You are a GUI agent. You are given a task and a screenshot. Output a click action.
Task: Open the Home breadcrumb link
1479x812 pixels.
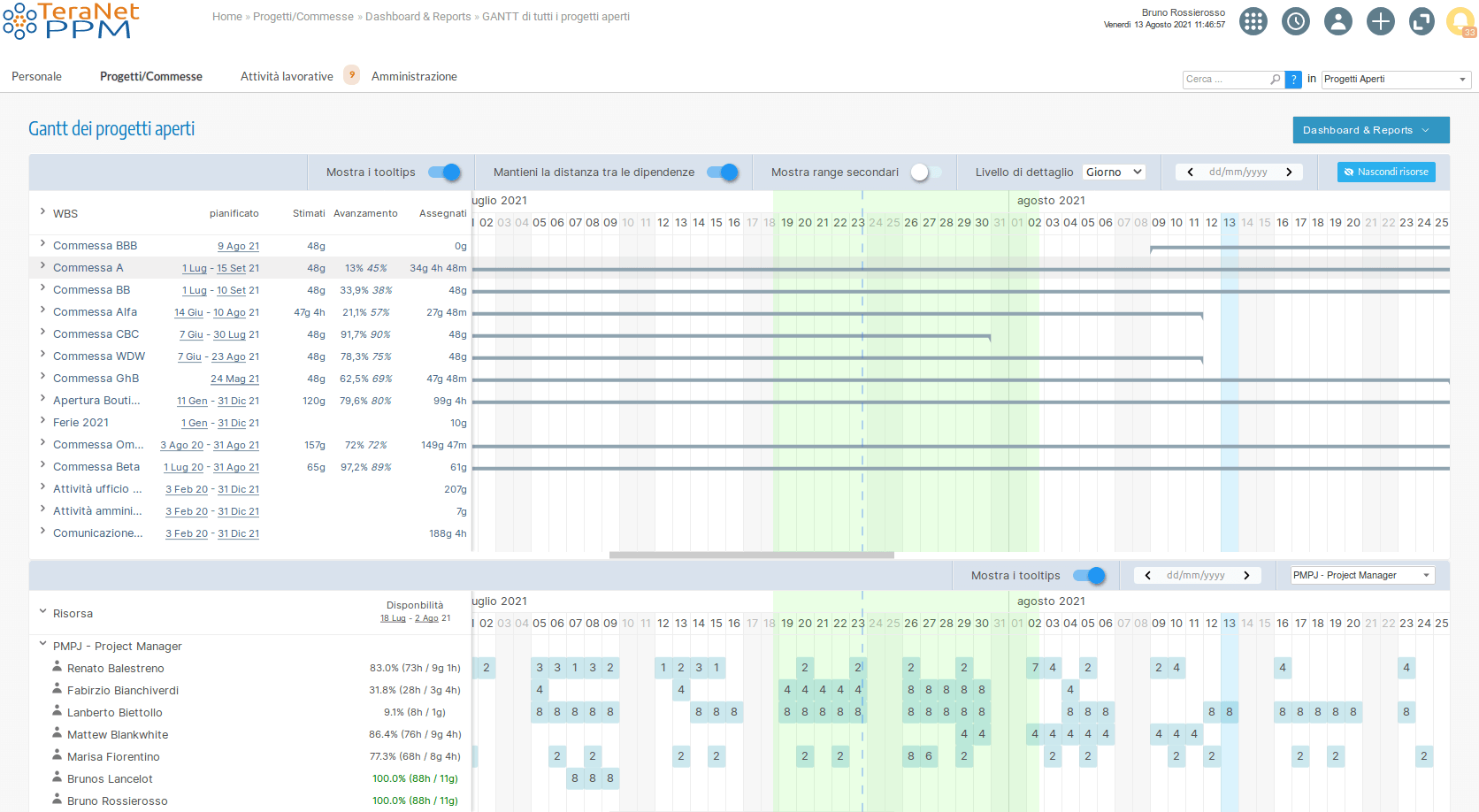[x=226, y=16]
